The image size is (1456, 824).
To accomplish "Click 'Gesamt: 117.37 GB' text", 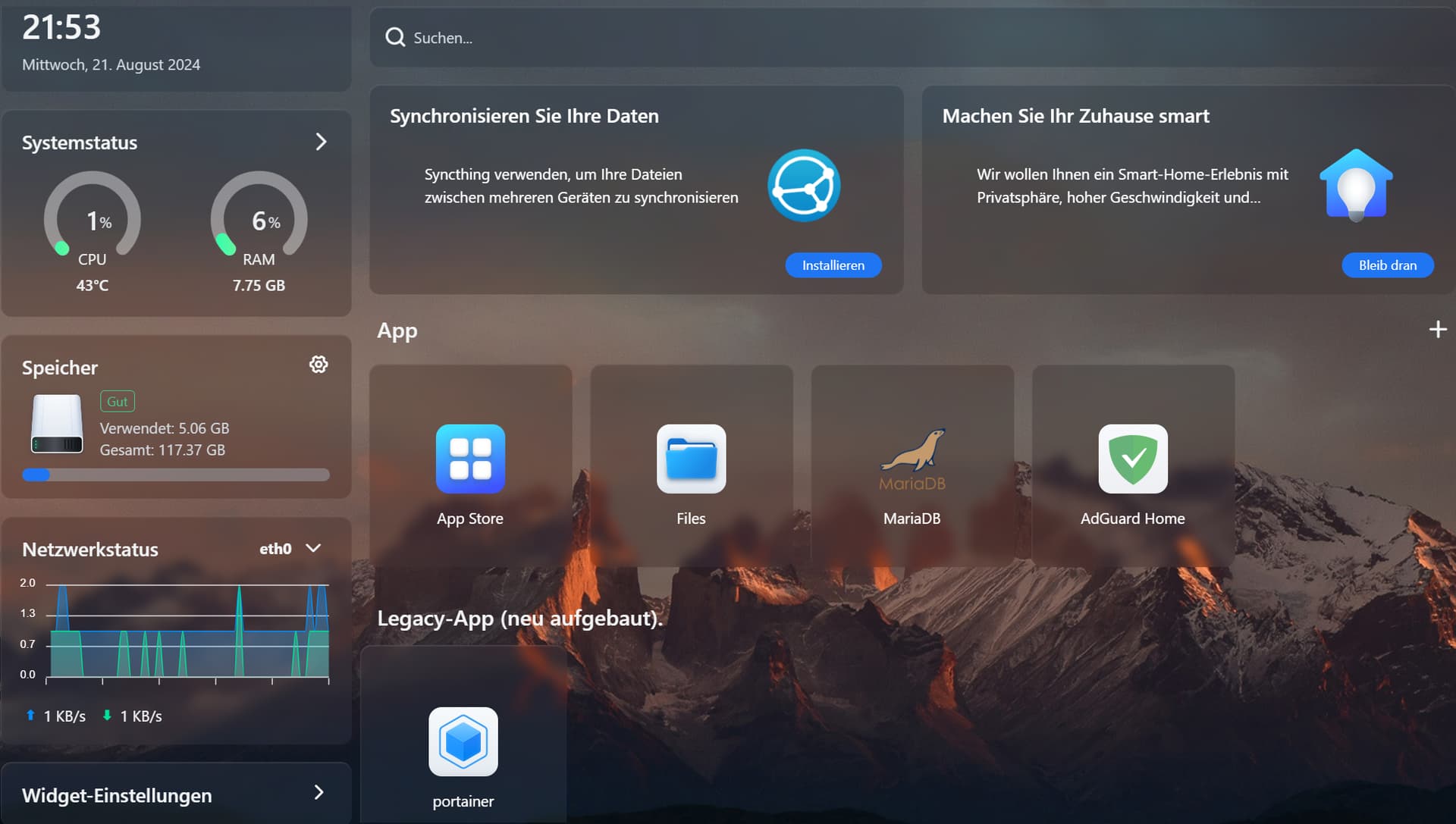I will (162, 450).
